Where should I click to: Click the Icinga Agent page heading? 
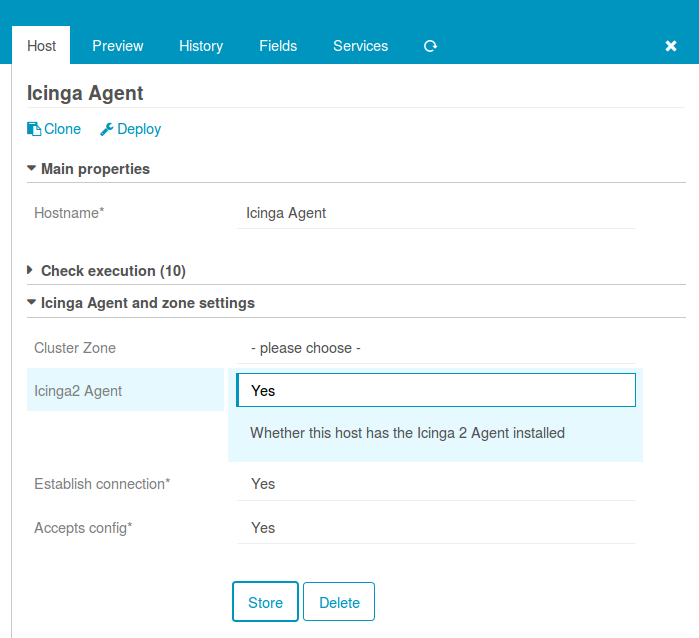click(x=85, y=93)
